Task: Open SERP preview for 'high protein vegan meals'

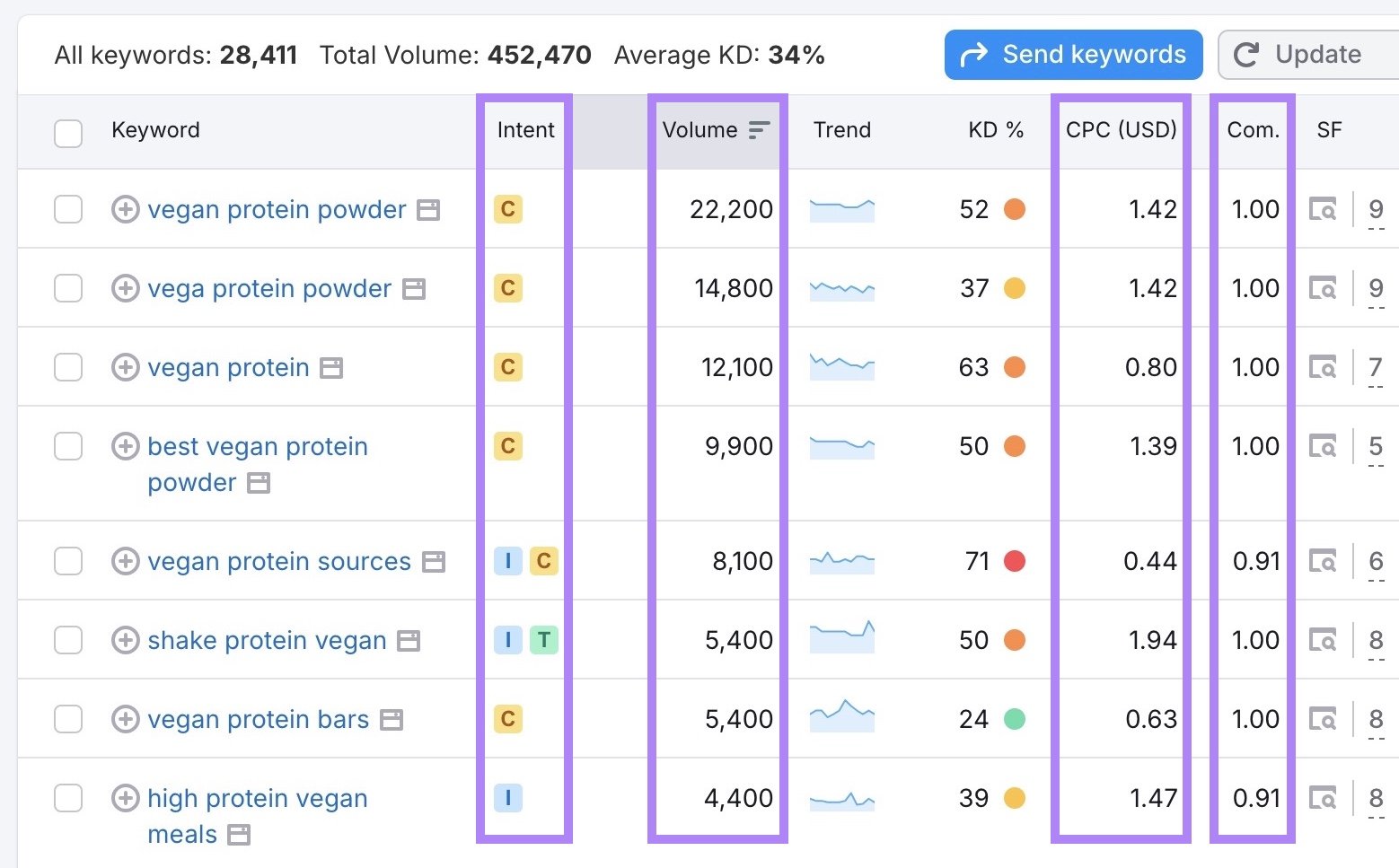Action: pos(1324,798)
